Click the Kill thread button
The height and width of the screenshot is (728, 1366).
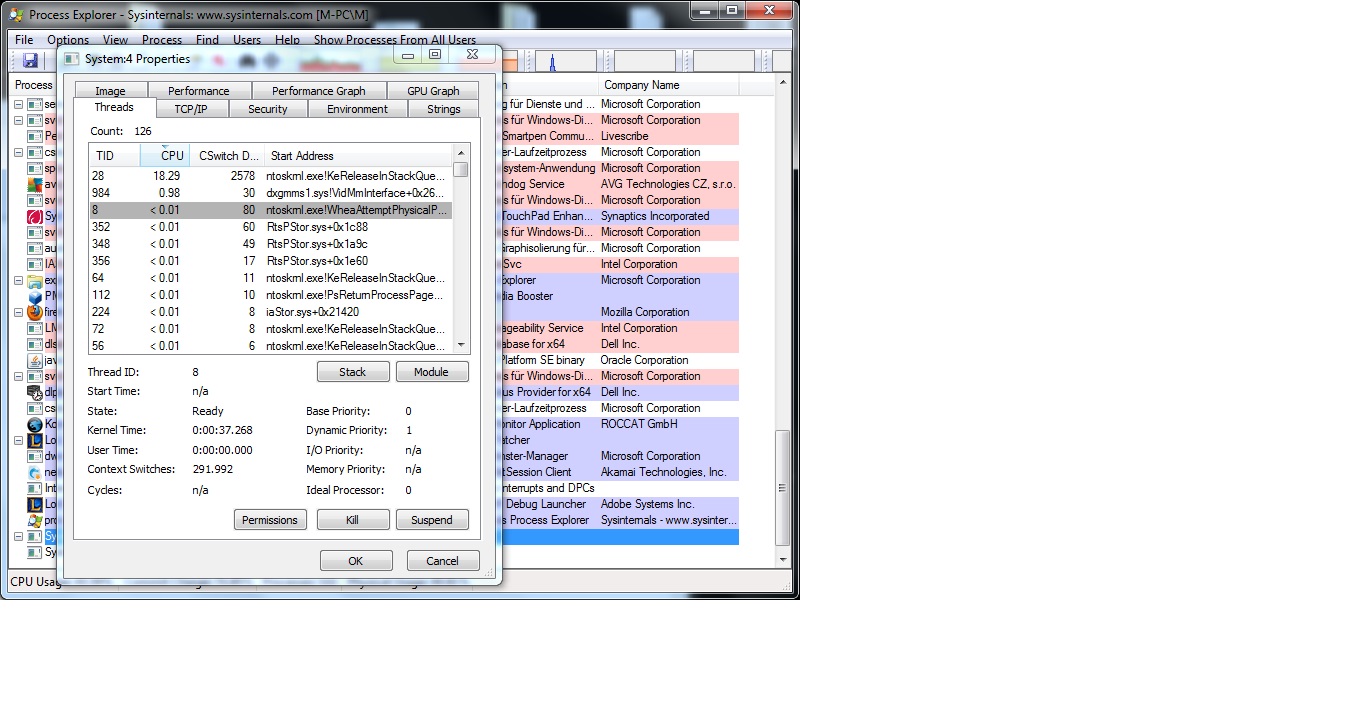pyautogui.click(x=352, y=520)
